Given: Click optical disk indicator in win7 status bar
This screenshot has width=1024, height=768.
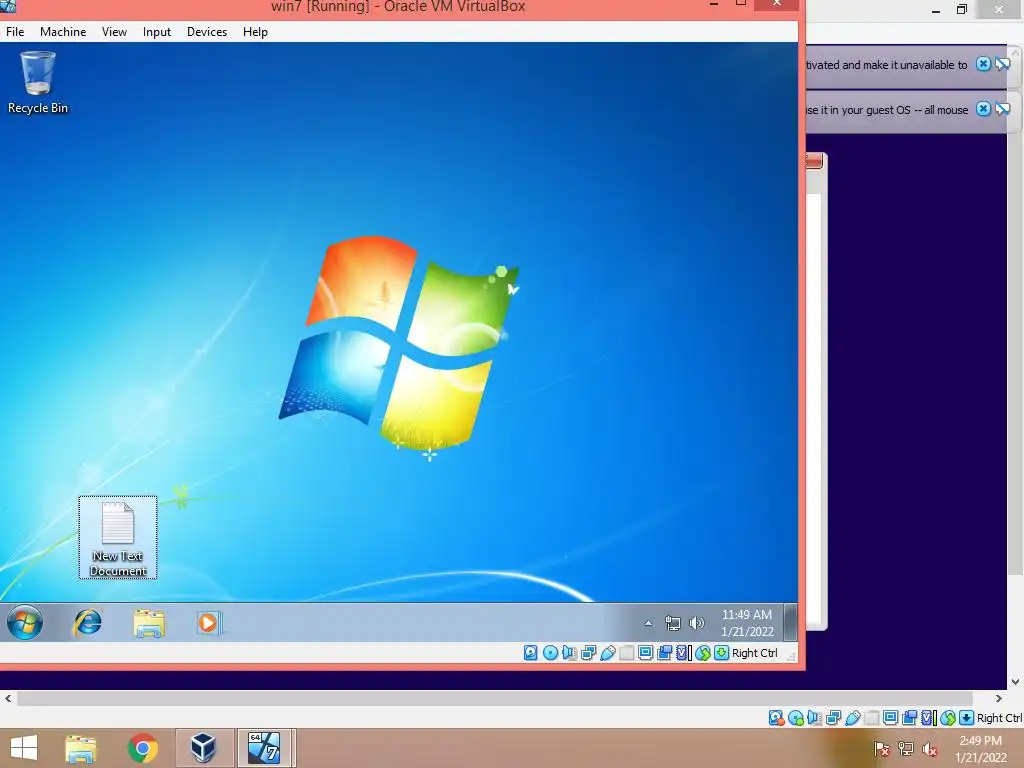Looking at the screenshot, I should click(550, 652).
